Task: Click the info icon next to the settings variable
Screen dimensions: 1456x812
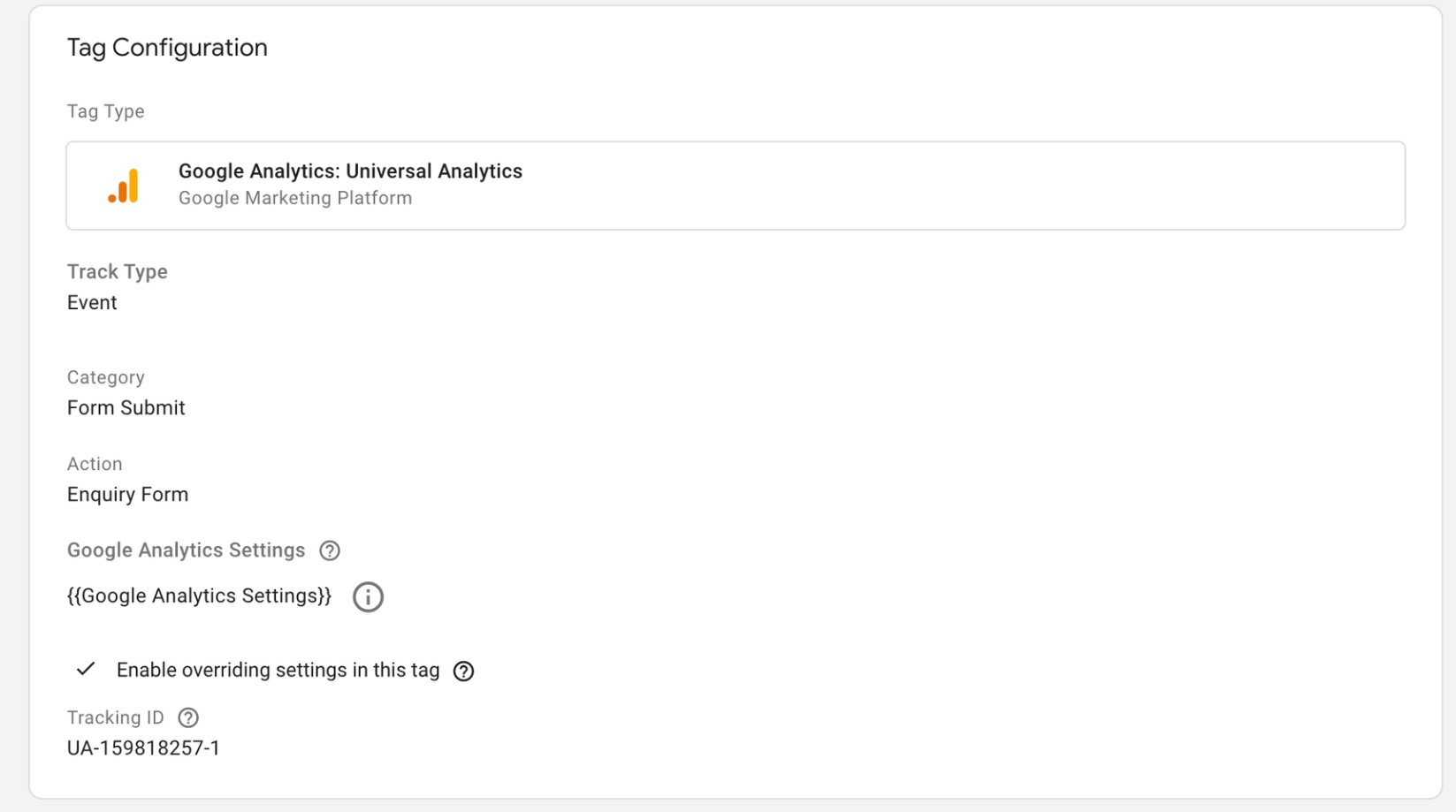Action: (368, 596)
